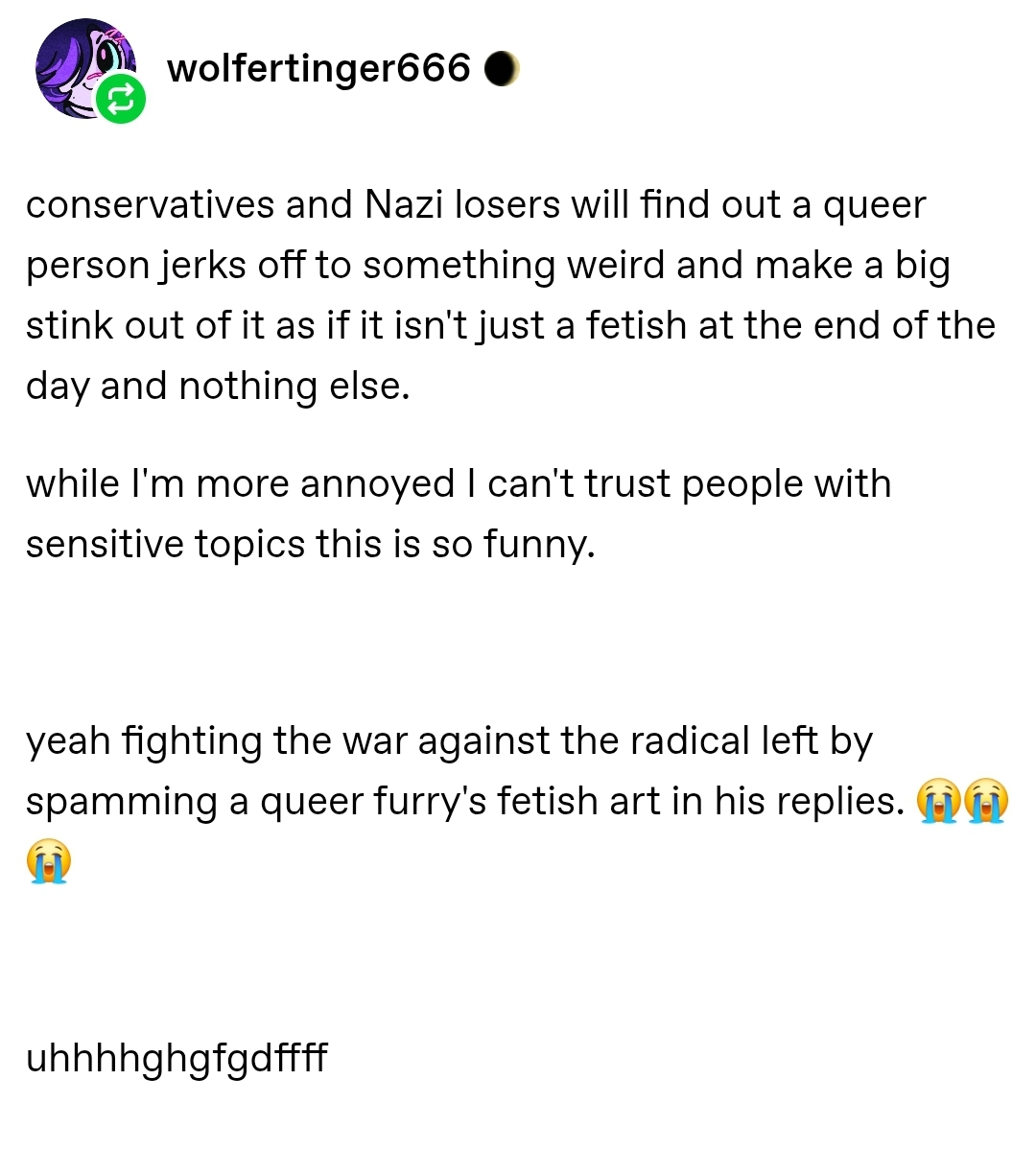Click 'sensitive topics this is so funny.' line
The width and height of the screenshot is (1036, 1150).
(x=311, y=544)
